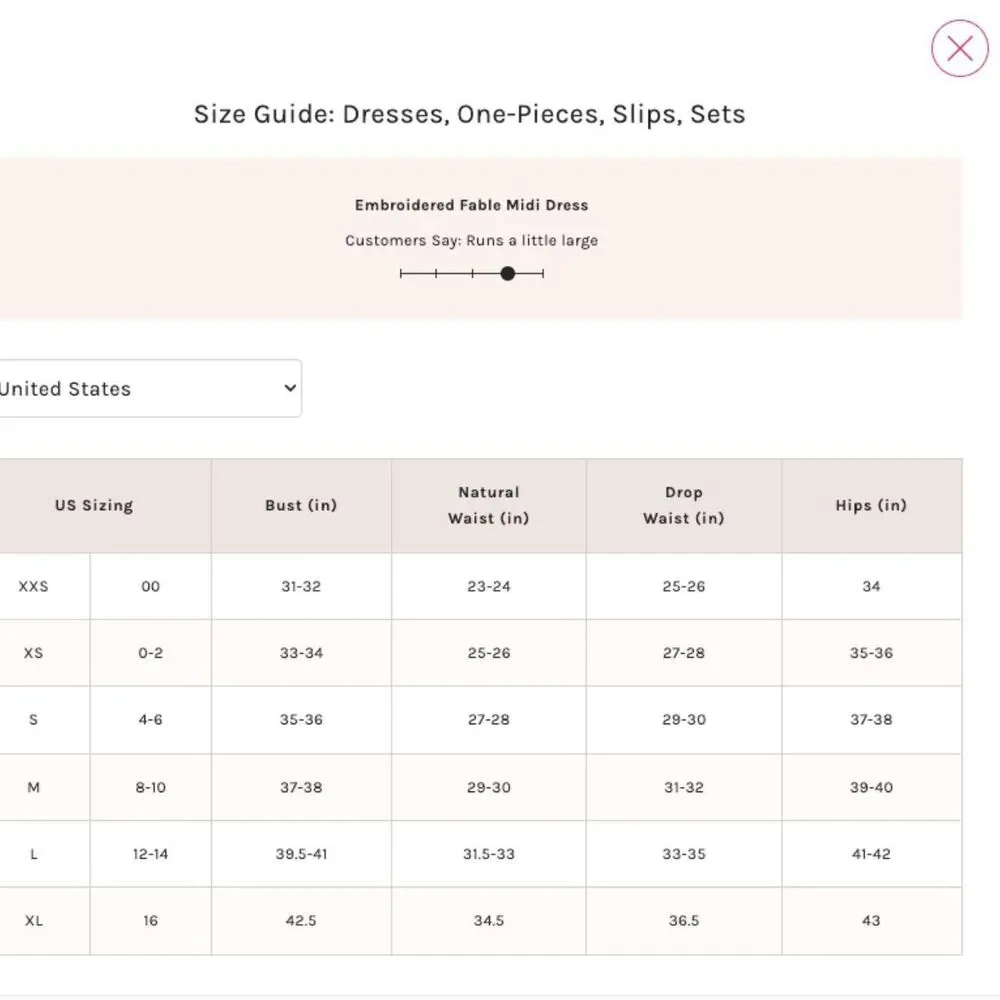Viewport: 1000px width, 1000px height.
Task: Click the "Hips (in)" column header
Action: pyautogui.click(x=871, y=505)
